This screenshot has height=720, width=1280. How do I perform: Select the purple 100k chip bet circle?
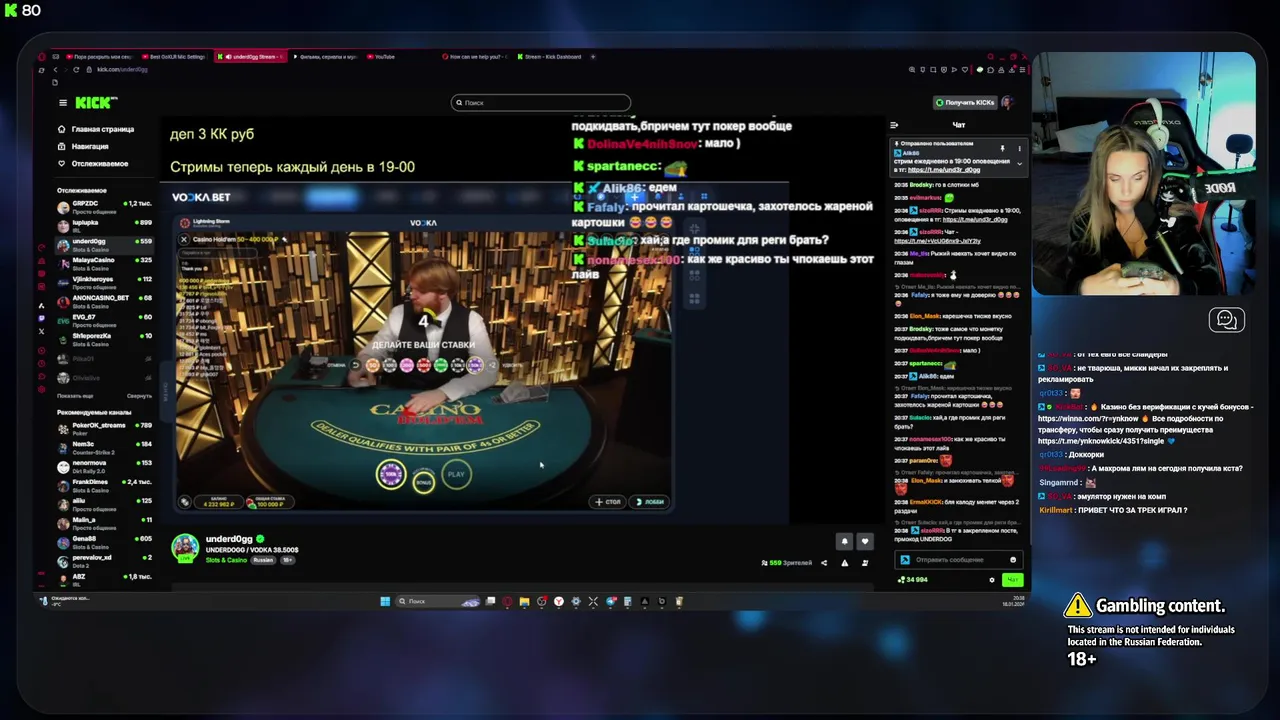point(391,475)
